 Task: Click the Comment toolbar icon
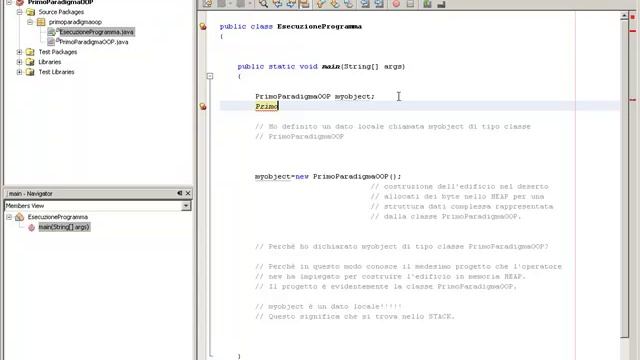[x=427, y=4]
